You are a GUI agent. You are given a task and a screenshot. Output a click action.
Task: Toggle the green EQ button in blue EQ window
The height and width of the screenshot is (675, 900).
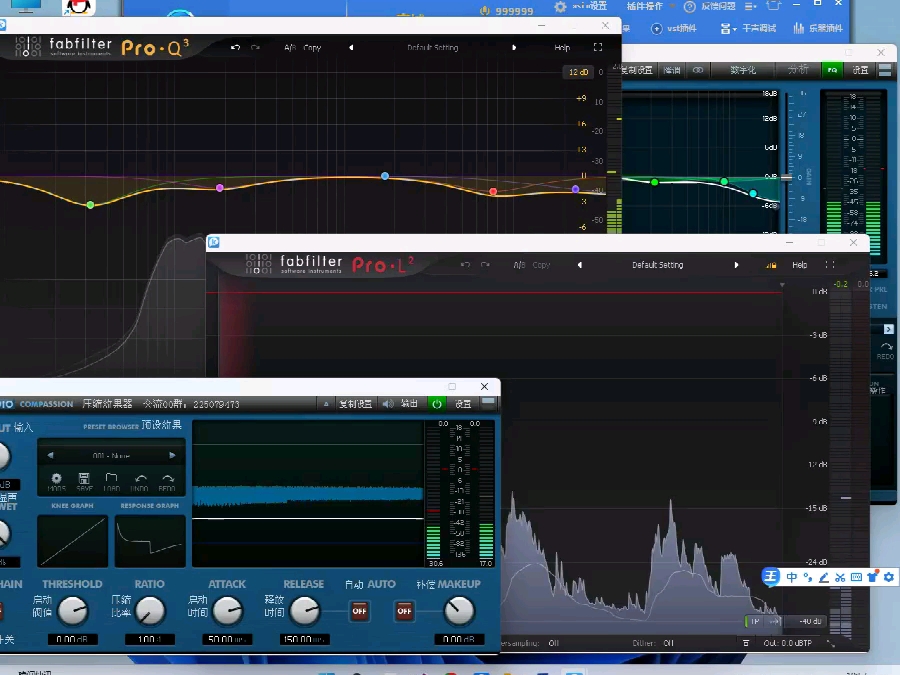pyautogui.click(x=832, y=70)
